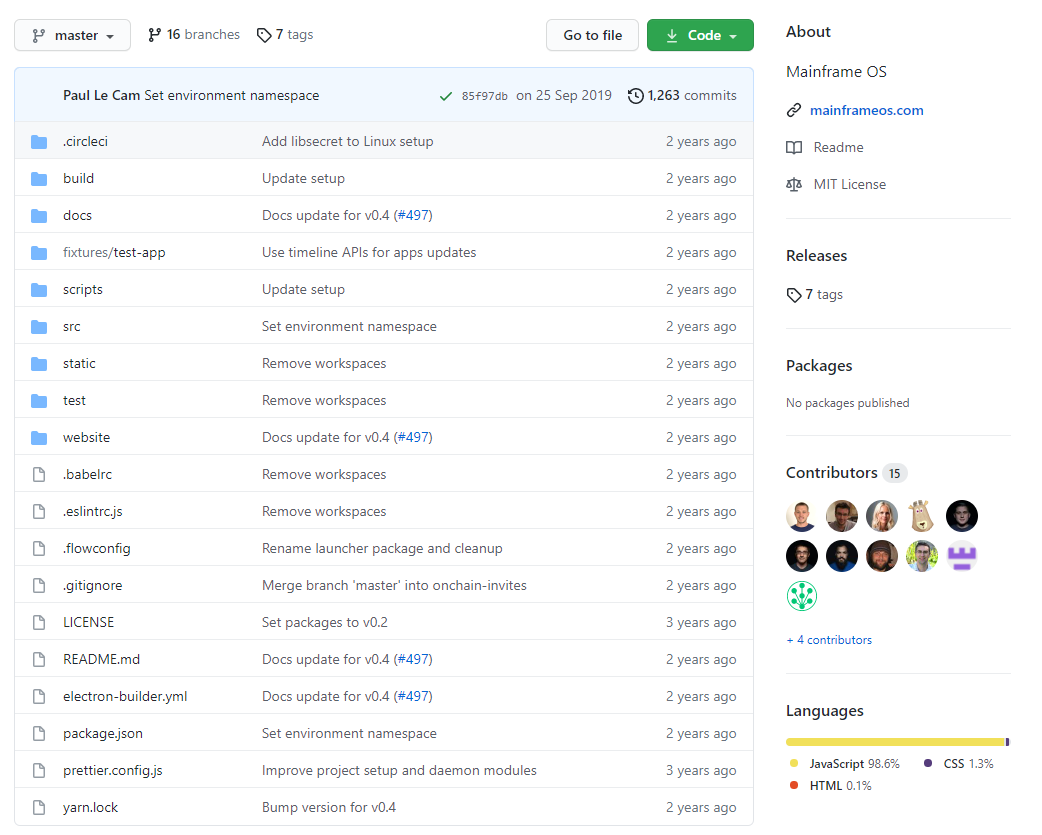Open the Packages heading
Screen dimensions: 1042x835
point(819,366)
